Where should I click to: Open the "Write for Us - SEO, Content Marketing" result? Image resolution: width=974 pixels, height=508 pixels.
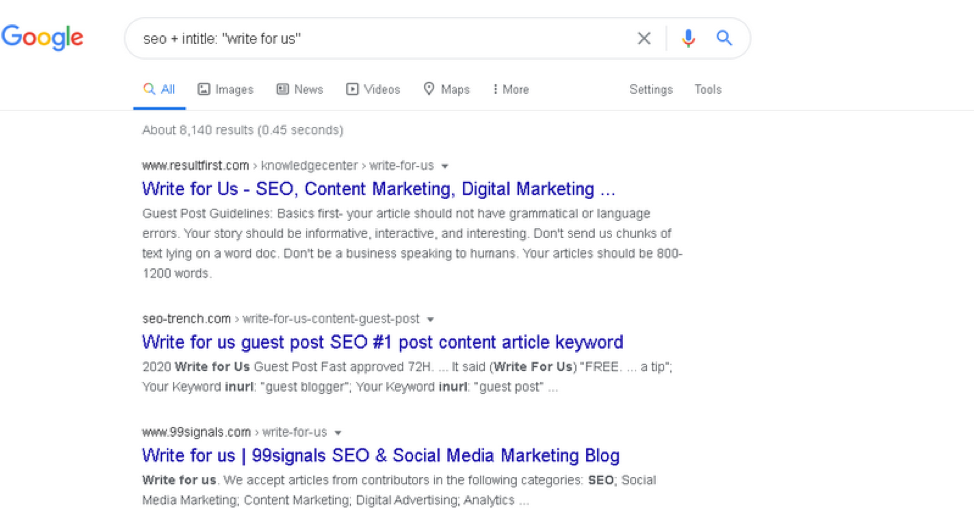pos(378,189)
